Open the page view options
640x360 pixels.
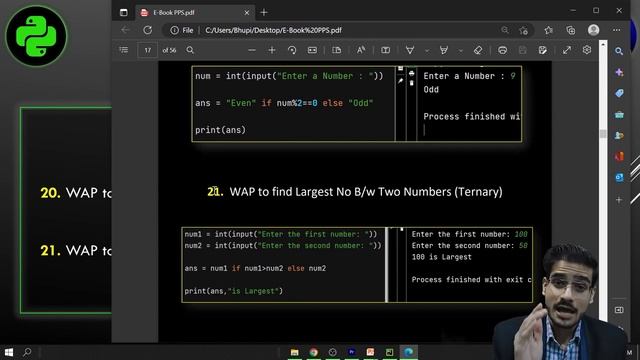pos(337,50)
